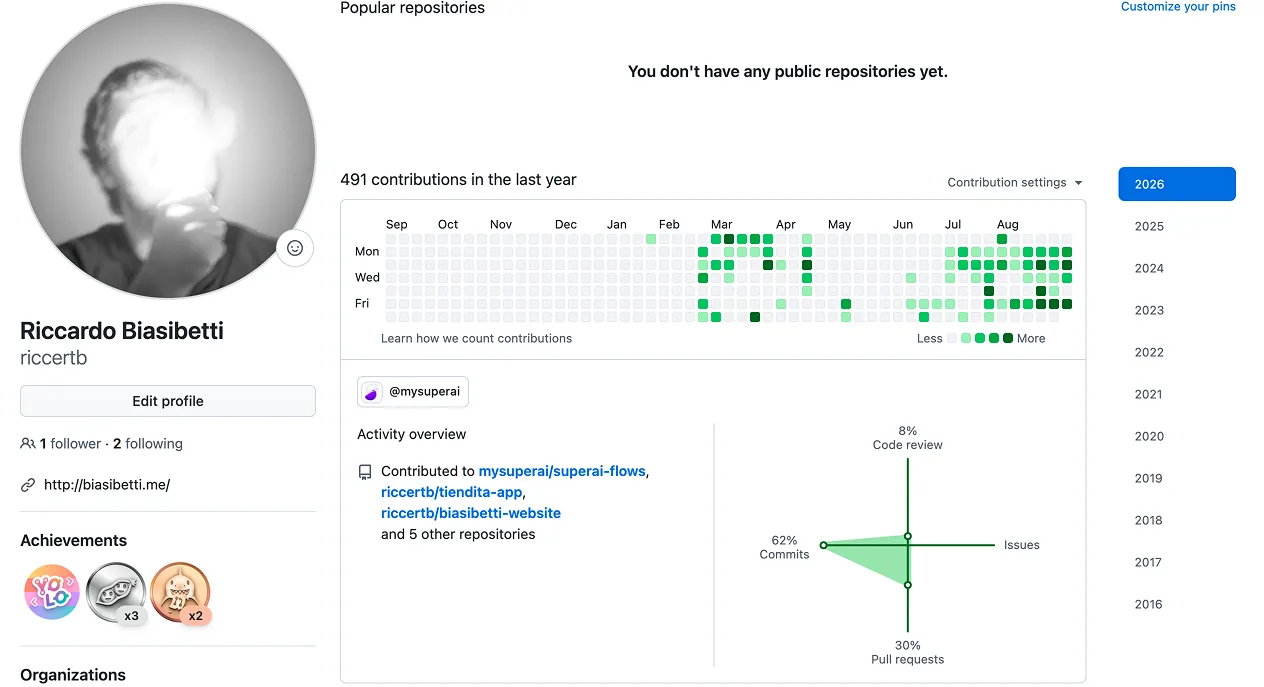Click the profile avatar photo
The image size is (1264, 687).
[168, 150]
